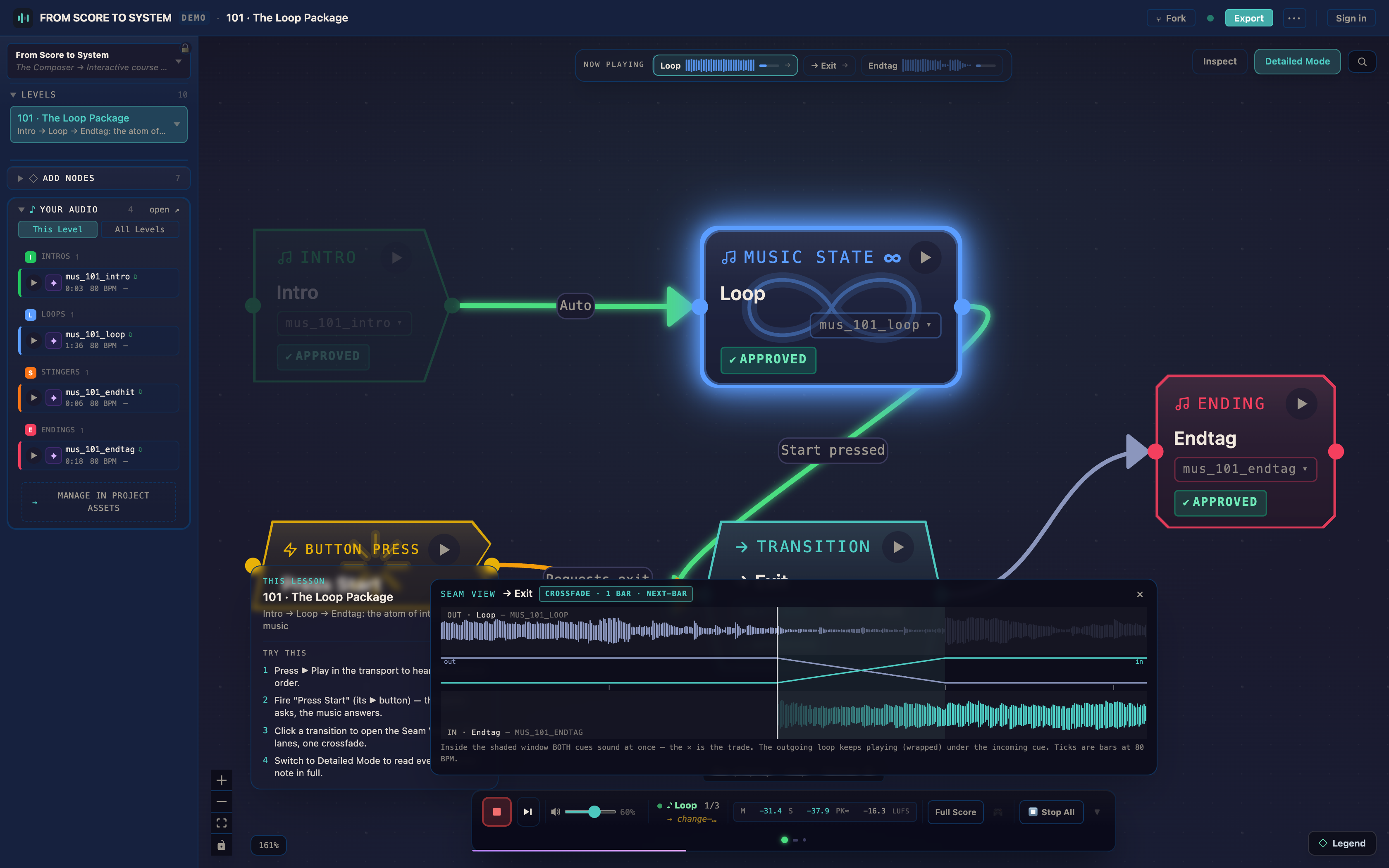Click Stop All in transport
The image size is (1389, 868).
pyautogui.click(x=1051, y=812)
